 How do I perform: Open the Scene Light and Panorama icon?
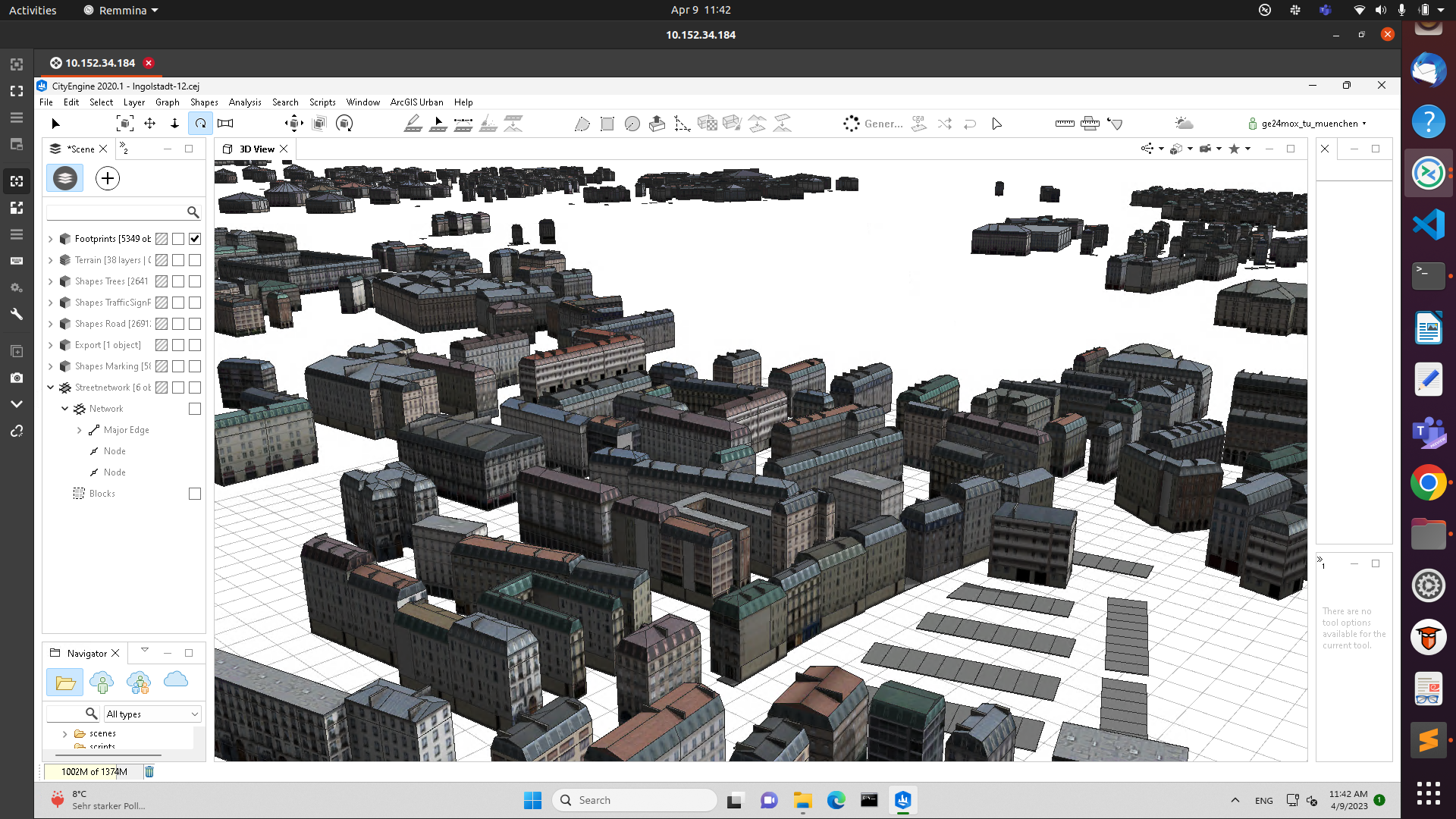point(1183,124)
